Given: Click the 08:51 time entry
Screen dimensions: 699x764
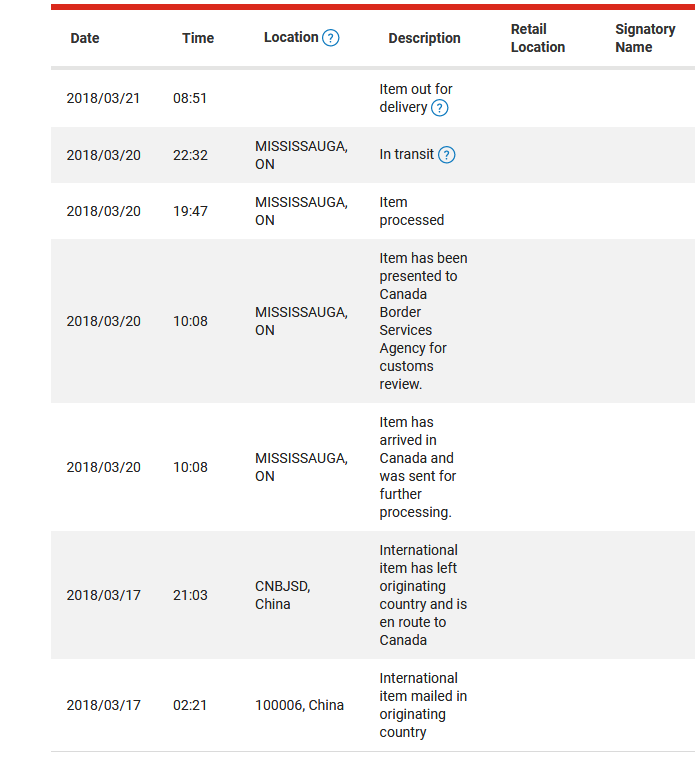Looking at the screenshot, I should [190, 98].
